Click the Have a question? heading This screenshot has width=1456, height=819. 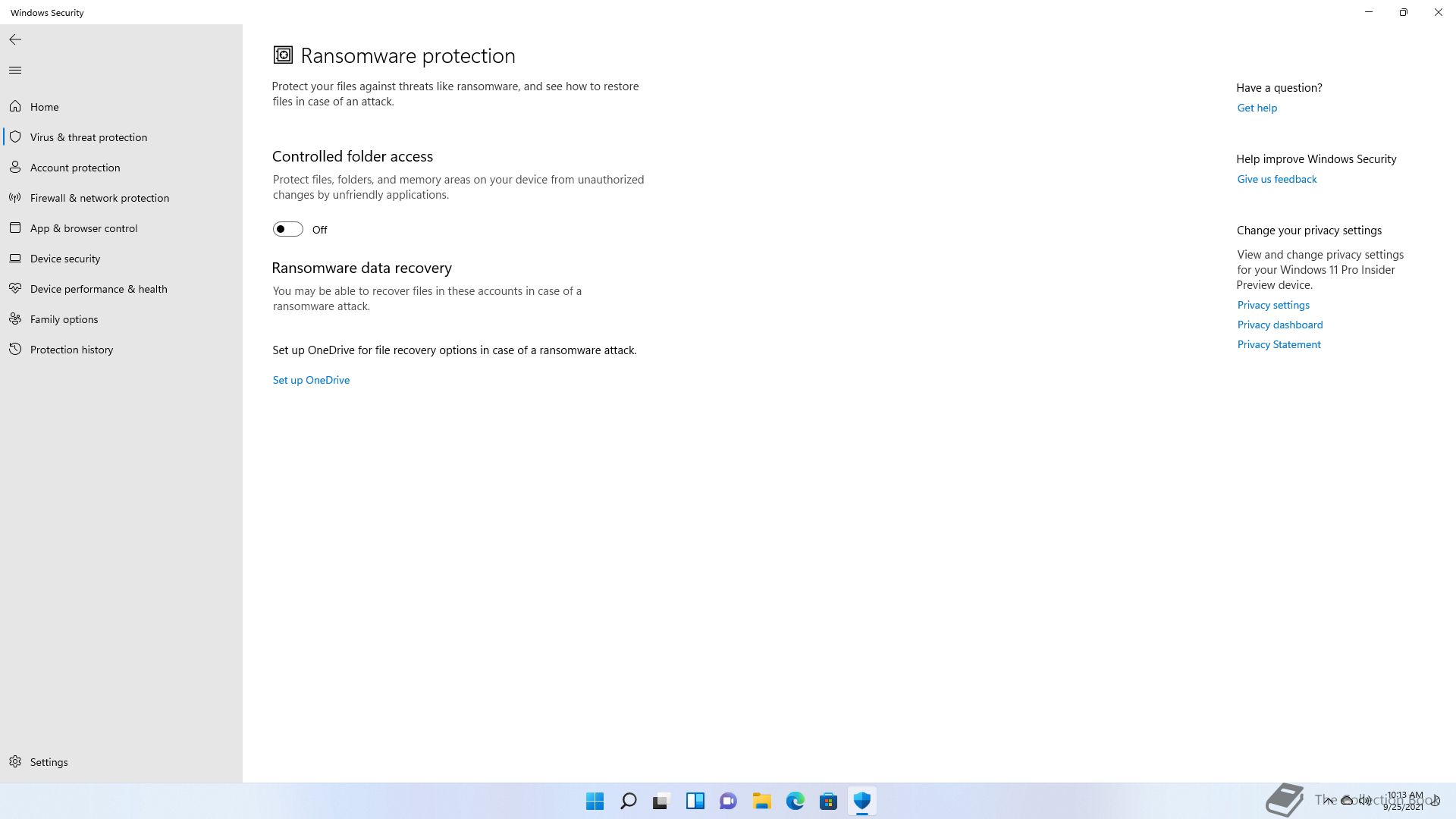(x=1279, y=88)
